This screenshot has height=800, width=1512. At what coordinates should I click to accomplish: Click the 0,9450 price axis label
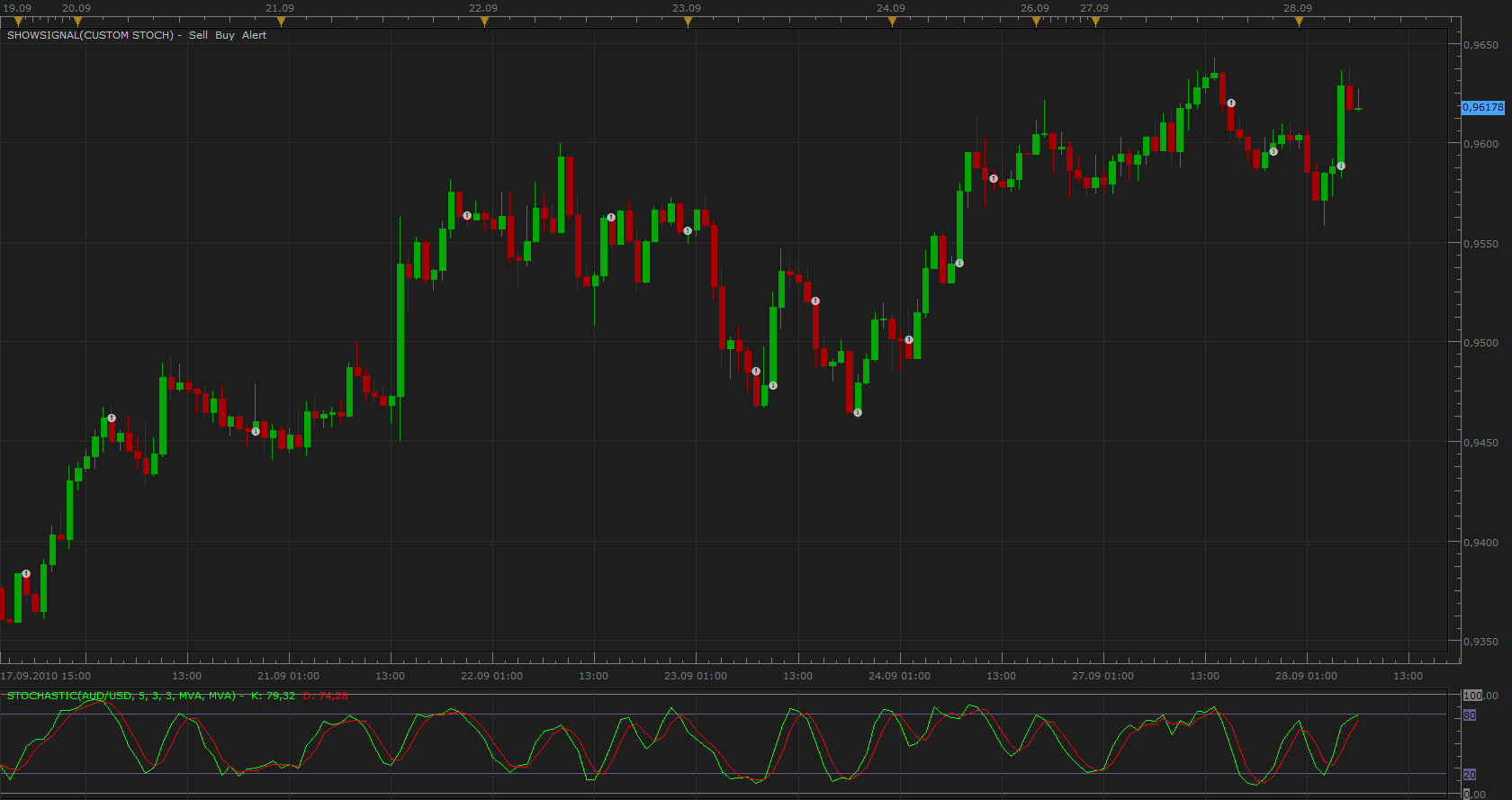point(1481,443)
